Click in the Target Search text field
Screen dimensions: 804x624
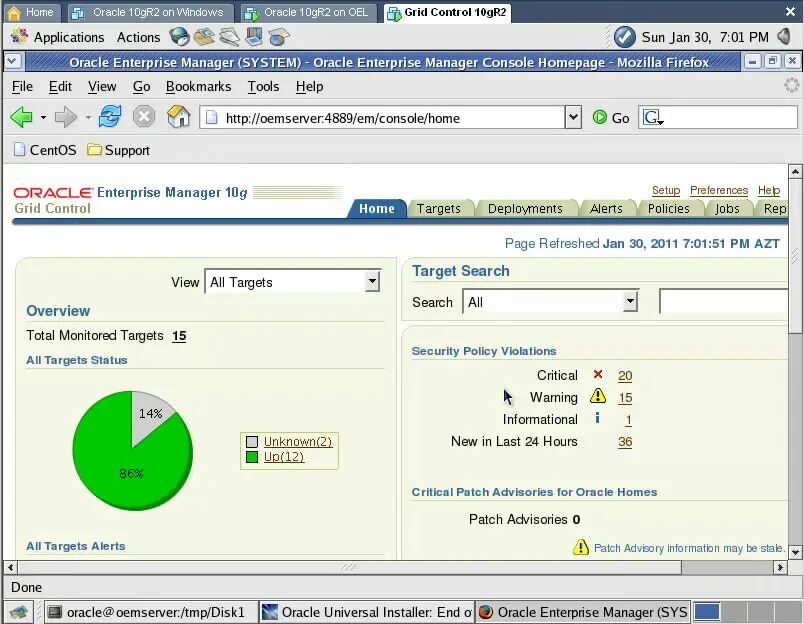tap(723, 301)
